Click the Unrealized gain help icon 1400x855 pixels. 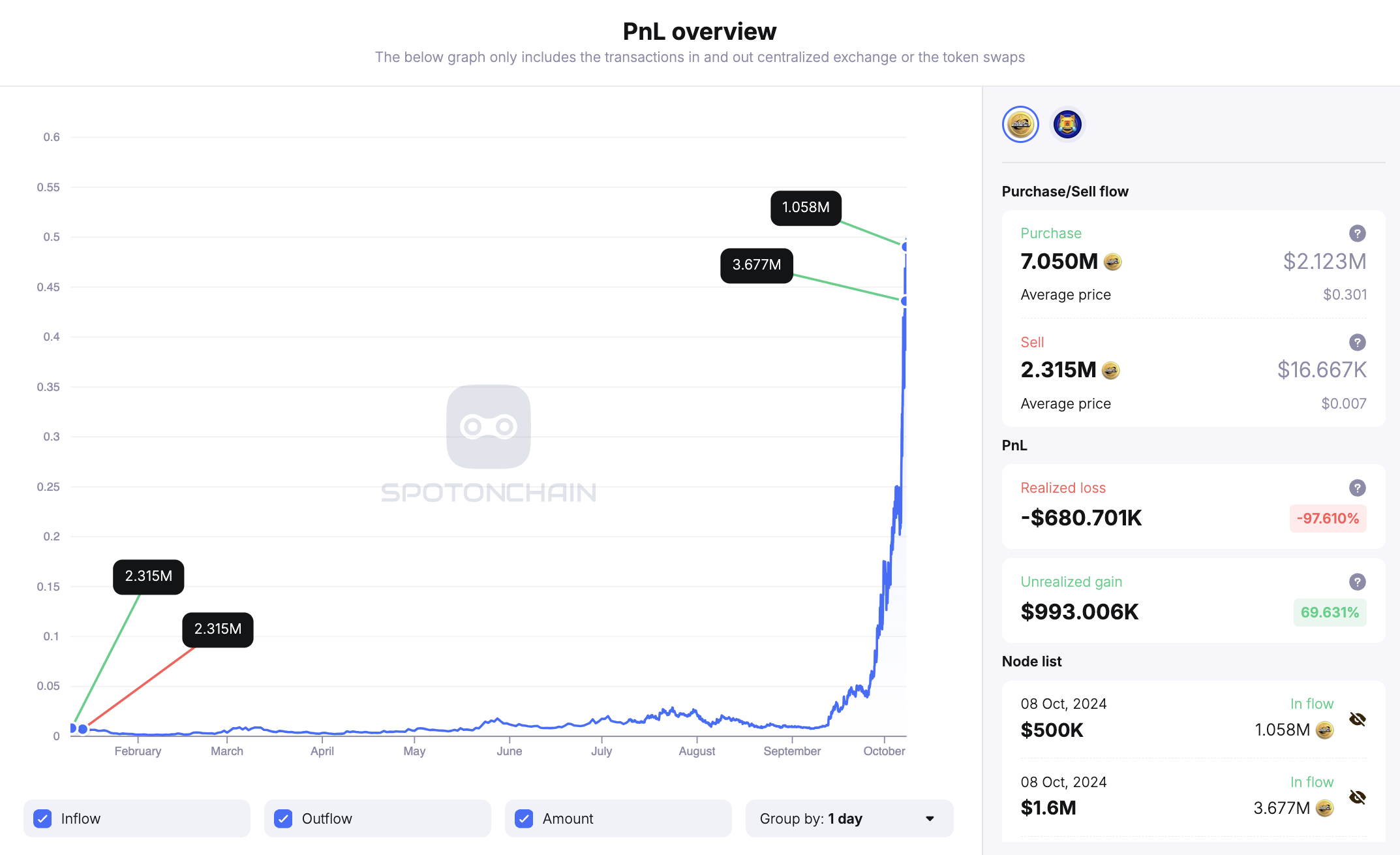[1357, 582]
